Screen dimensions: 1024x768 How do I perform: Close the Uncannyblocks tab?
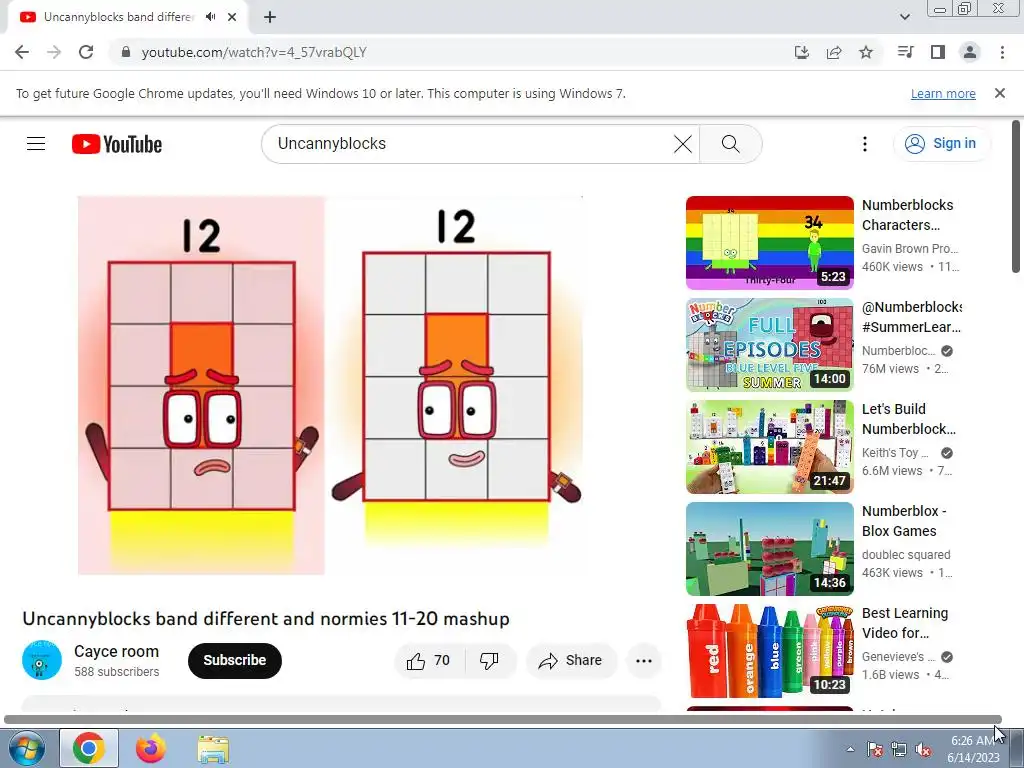pos(232,17)
